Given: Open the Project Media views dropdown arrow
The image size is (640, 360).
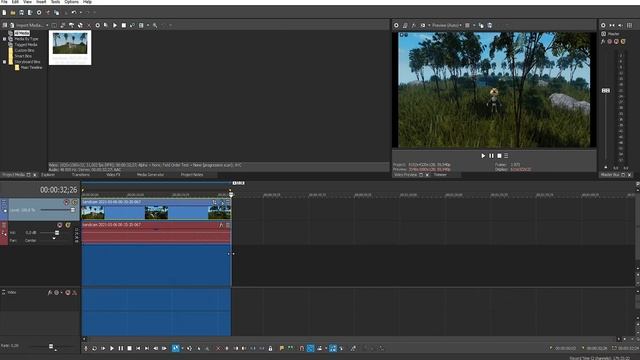Looking at the screenshot, I should (148, 25).
